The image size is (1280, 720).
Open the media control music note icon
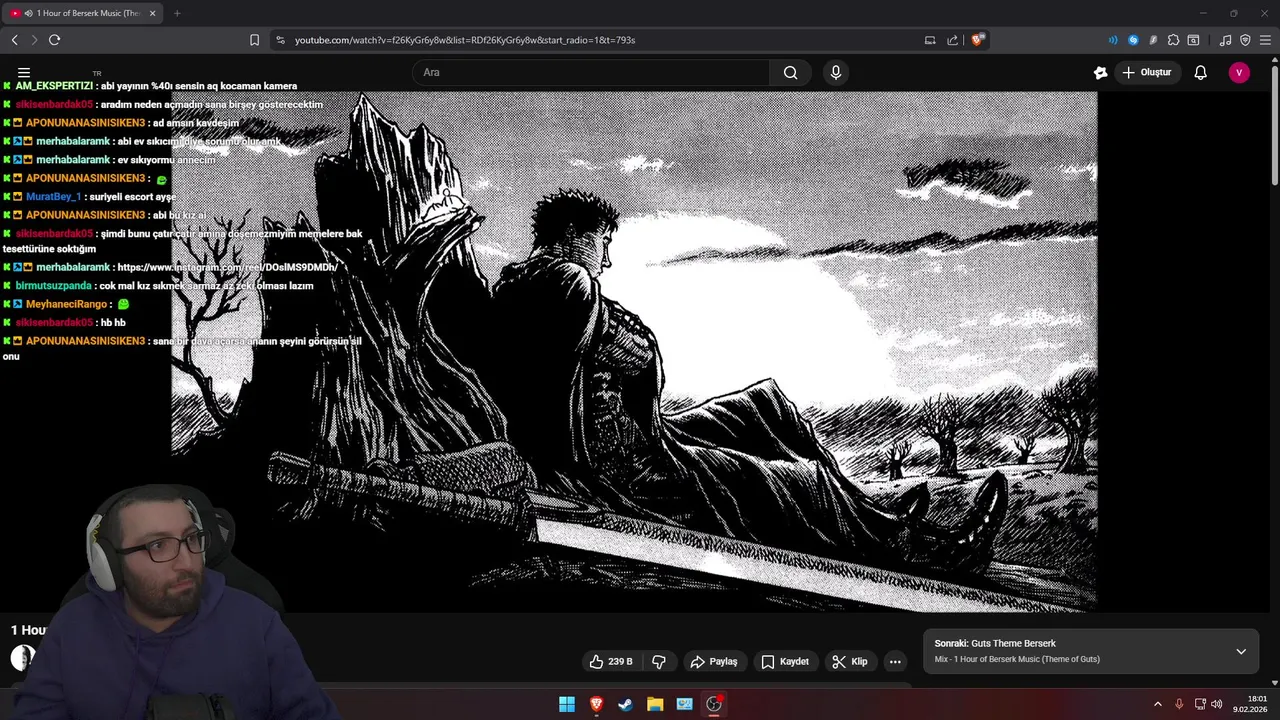pyautogui.click(x=1225, y=40)
